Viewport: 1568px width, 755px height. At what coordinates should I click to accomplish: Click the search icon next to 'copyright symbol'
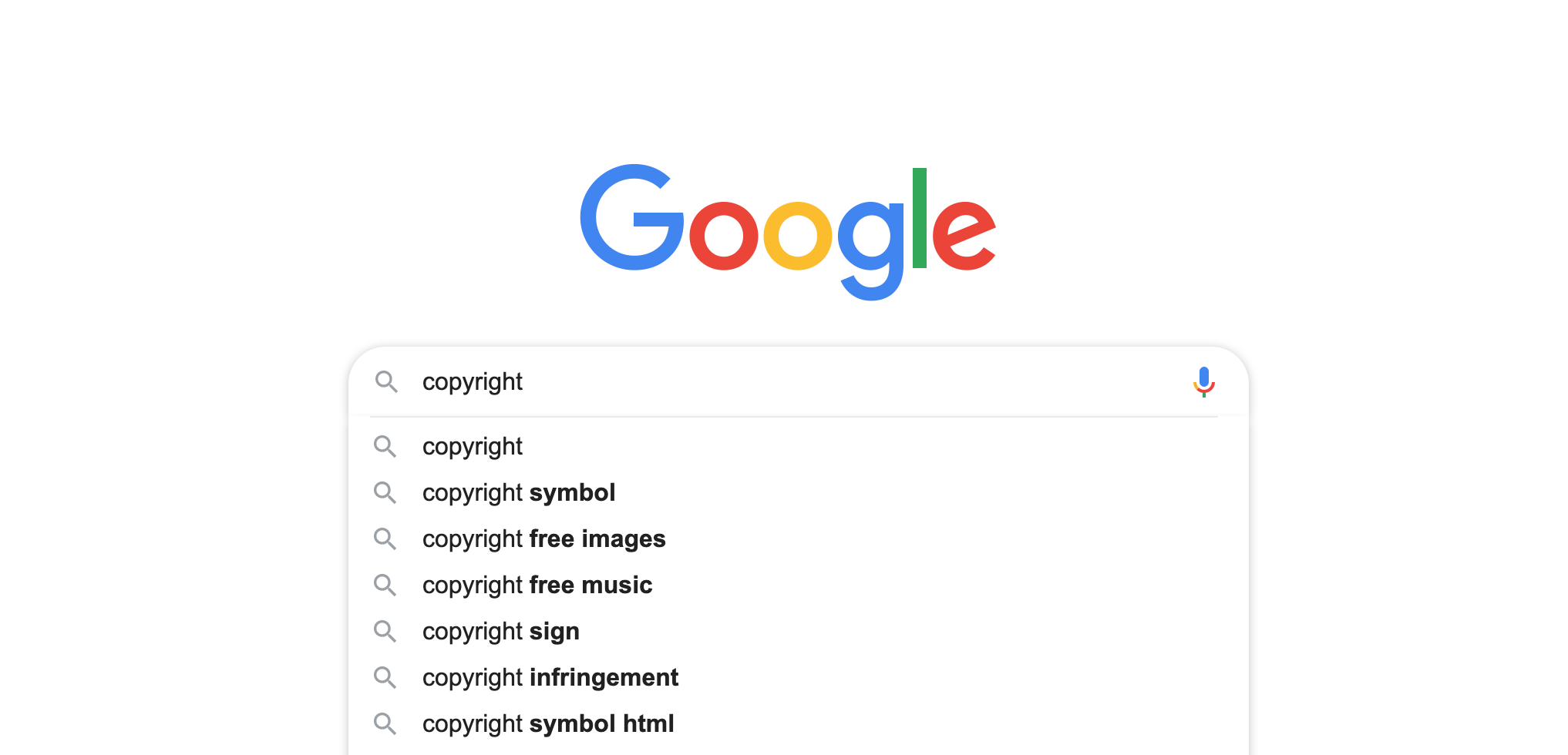[385, 492]
